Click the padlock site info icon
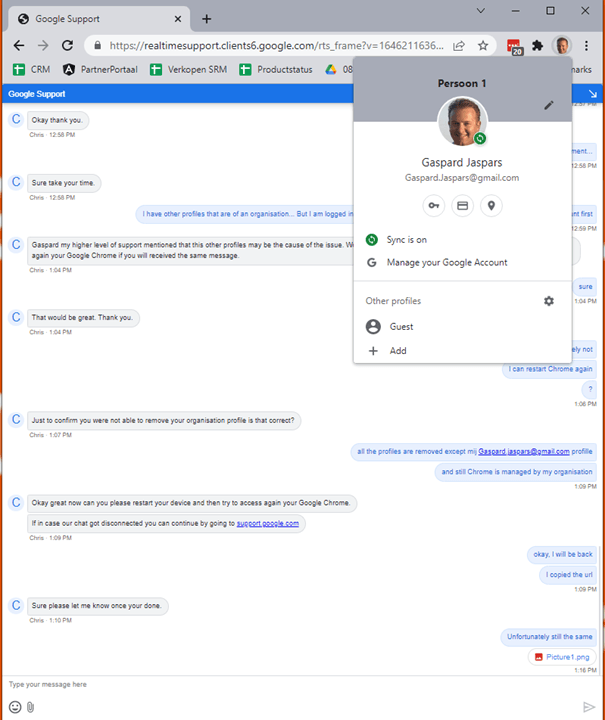Viewport: 605px width, 720px height. pos(97,45)
